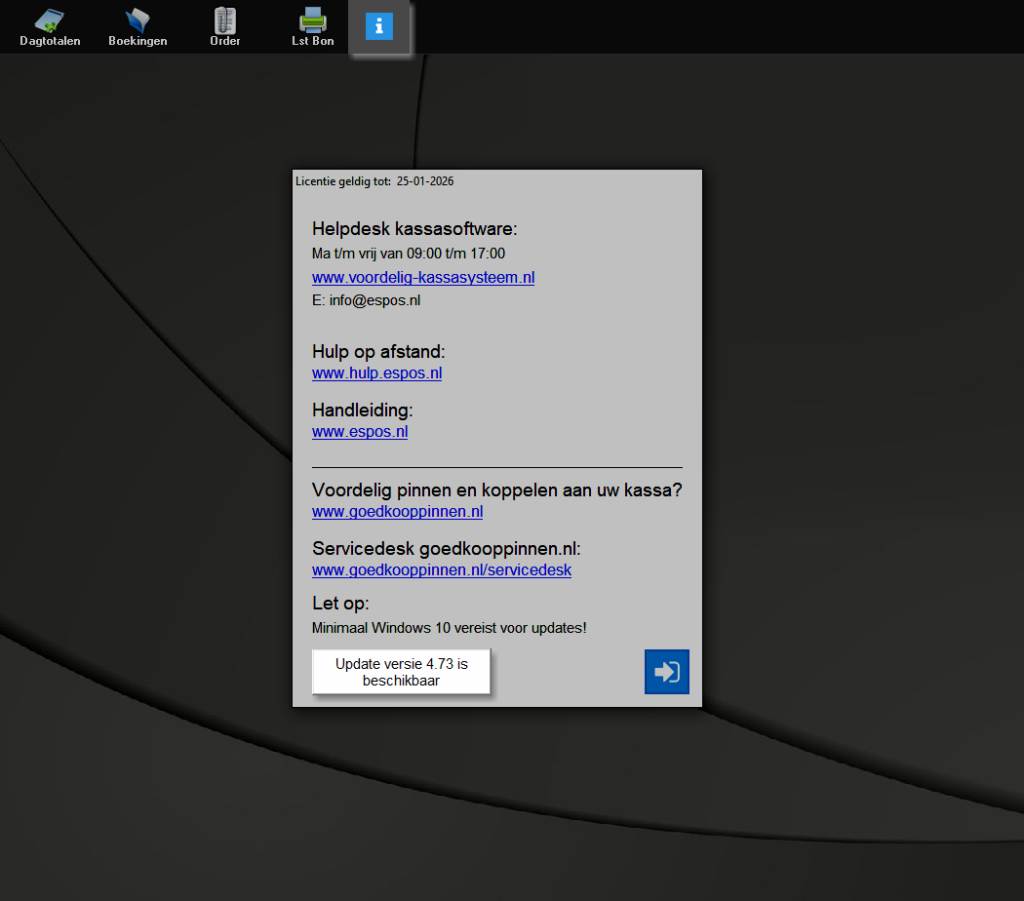Open the www.goedkooppinnen.nl/servicedesk link
1024x901 pixels.
441,570
